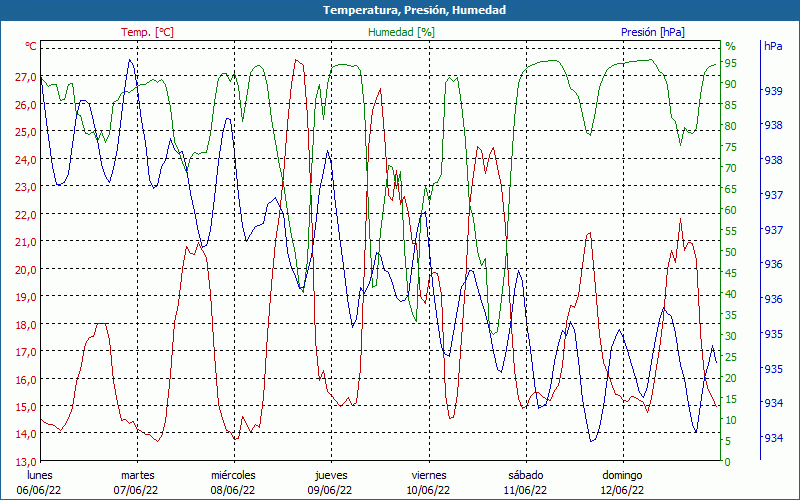The image size is (800, 500).
Task: Click the '95' humidity axis value
Action: tap(731, 63)
